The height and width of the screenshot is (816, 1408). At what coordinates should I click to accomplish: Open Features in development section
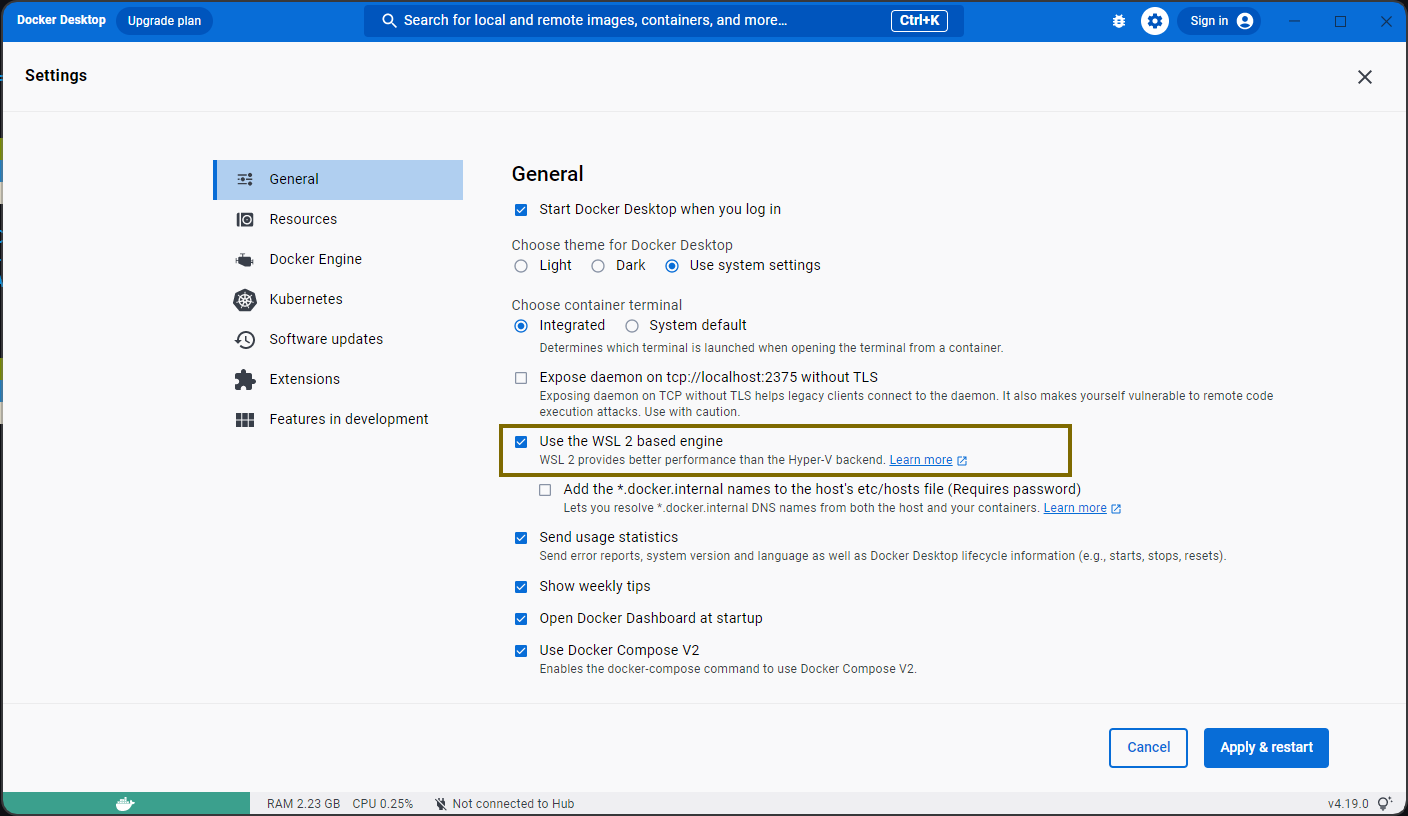pyautogui.click(x=338, y=420)
